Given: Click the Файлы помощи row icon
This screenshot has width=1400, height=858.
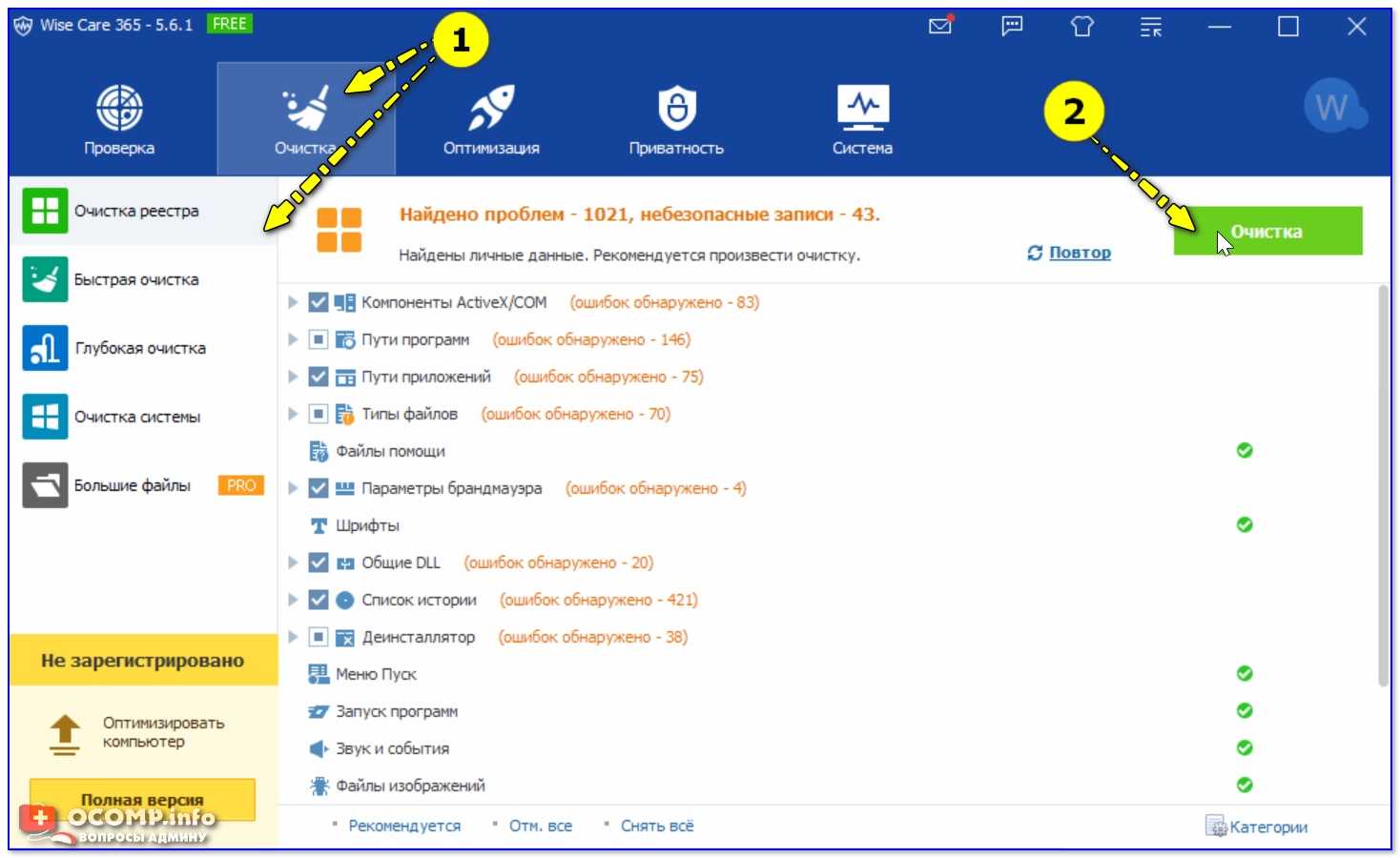Looking at the screenshot, I should pos(319,451).
